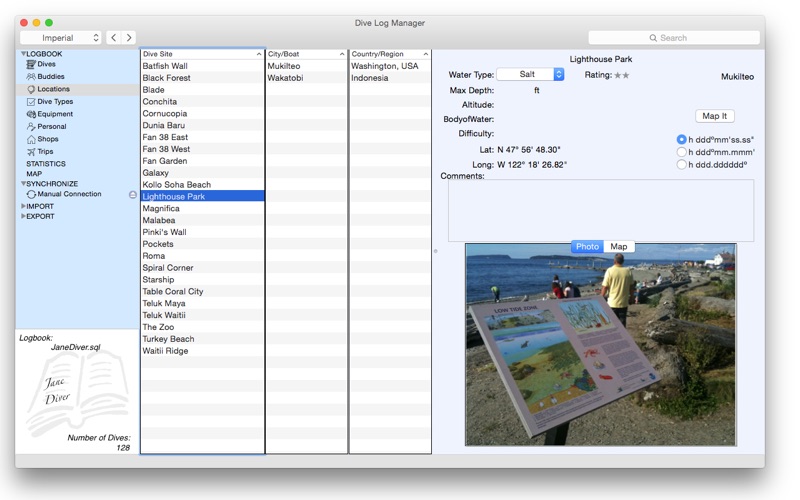
Task: Click the Manual Connection sync icon
Action: click(31, 194)
